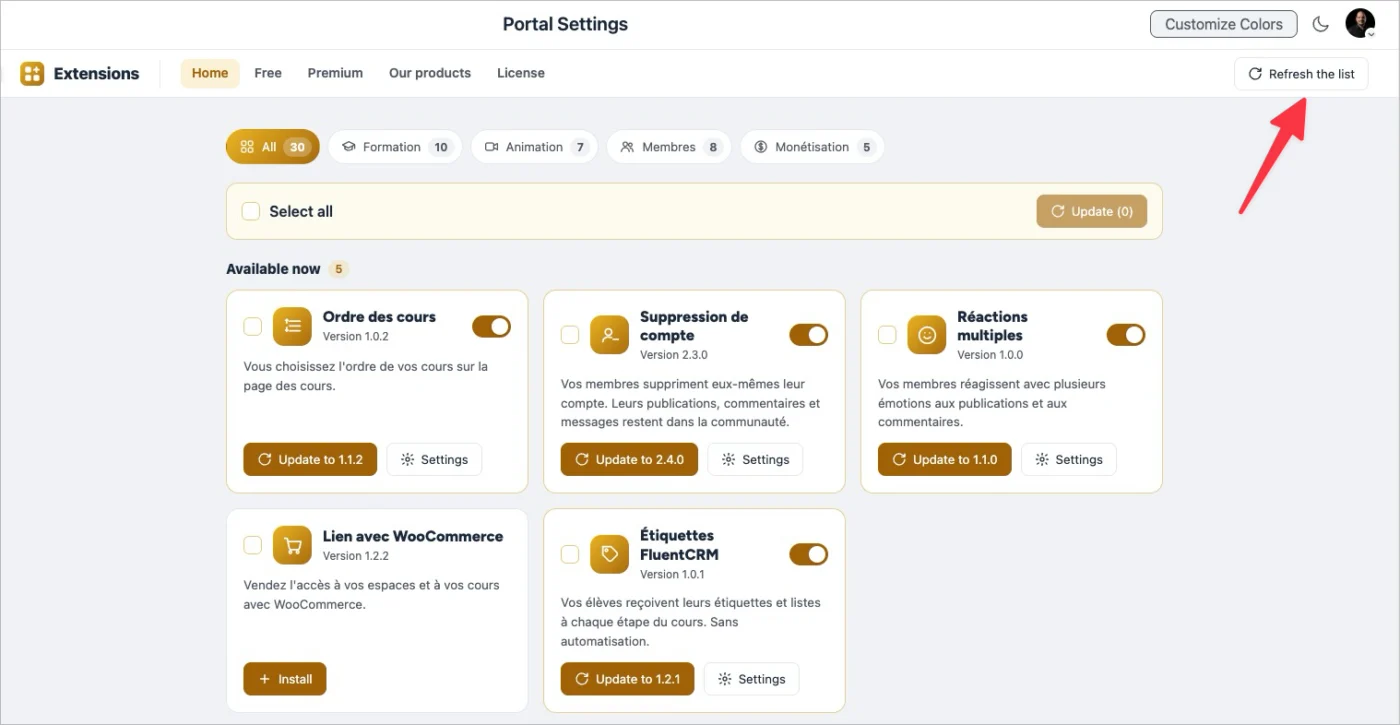Click the Réactions multiples smiley icon
1400x725 pixels.
[x=927, y=335]
